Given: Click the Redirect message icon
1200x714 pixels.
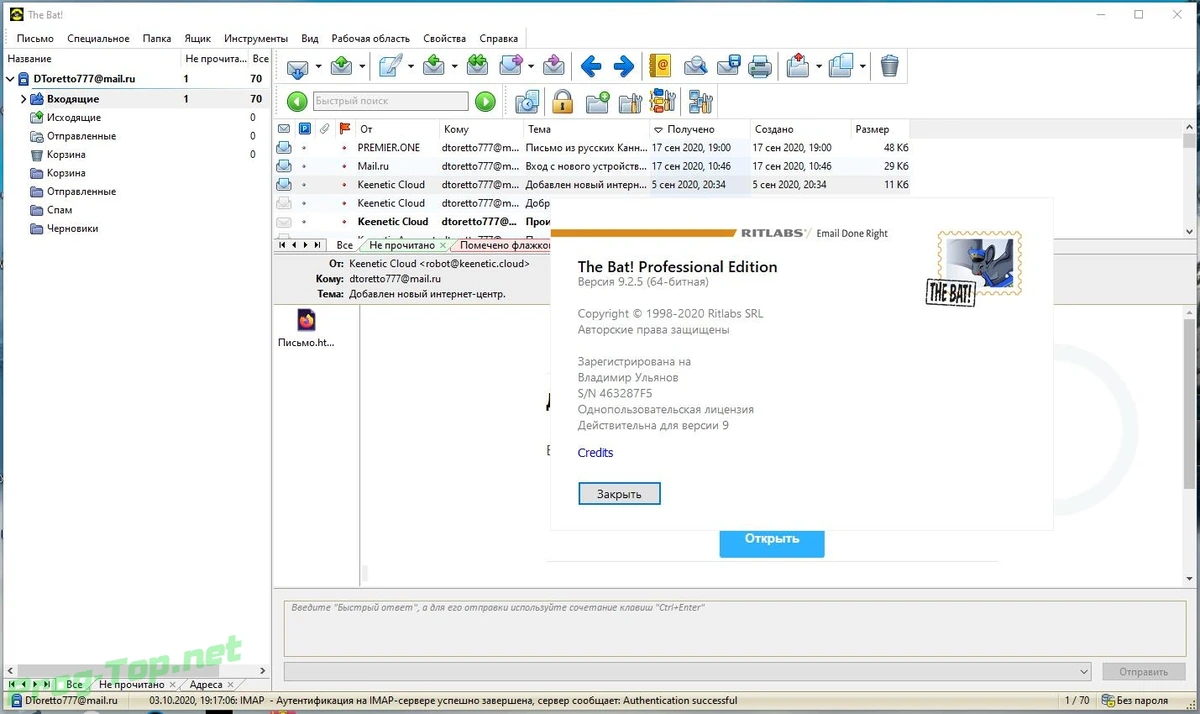Looking at the screenshot, I should [x=554, y=67].
